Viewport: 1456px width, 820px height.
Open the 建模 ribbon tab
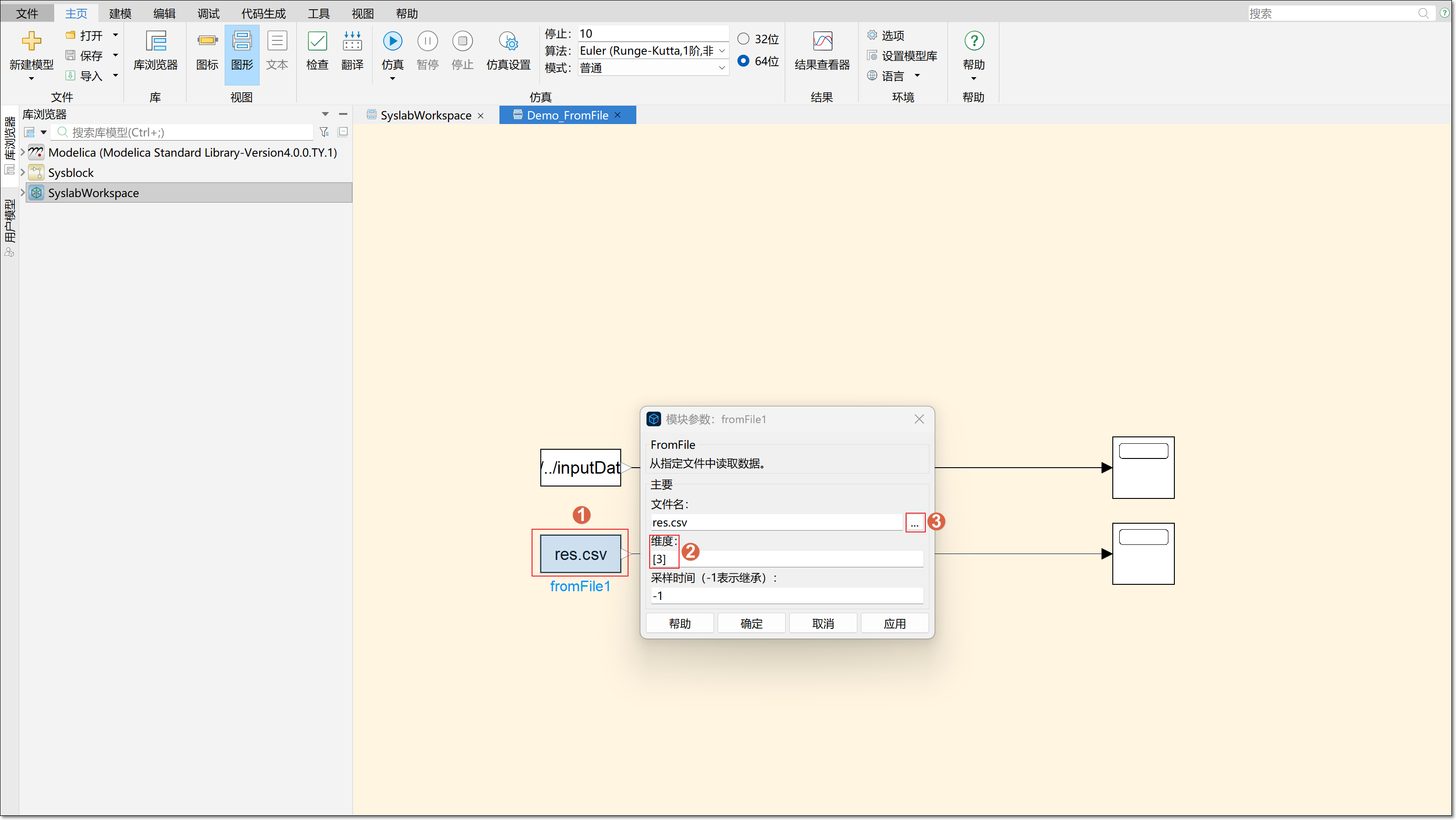[120, 14]
